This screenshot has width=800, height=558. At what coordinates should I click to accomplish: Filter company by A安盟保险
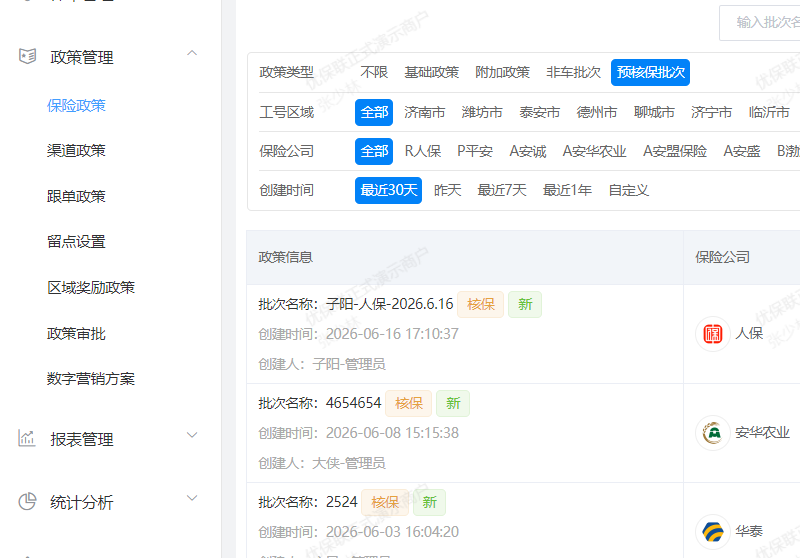tap(675, 151)
